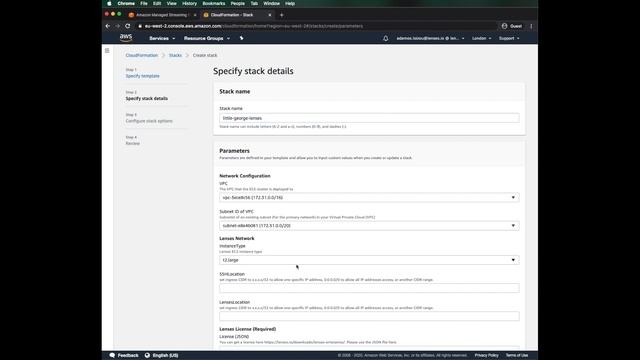Open the Window menu
640x360 pixels.
(x=271, y=3)
